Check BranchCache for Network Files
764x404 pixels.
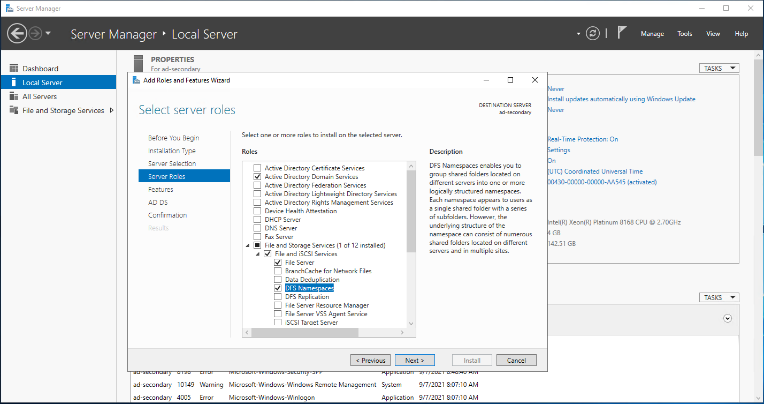pos(278,271)
